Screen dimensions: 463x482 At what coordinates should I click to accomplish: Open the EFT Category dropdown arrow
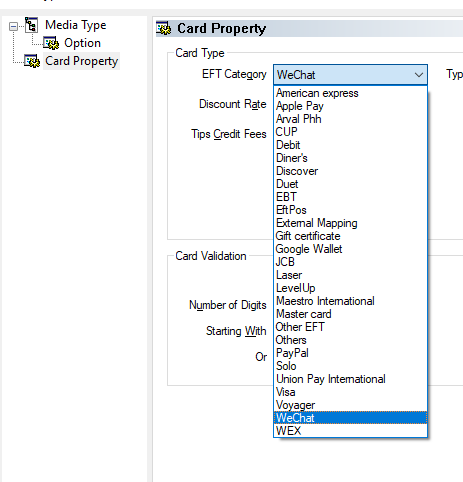419,75
